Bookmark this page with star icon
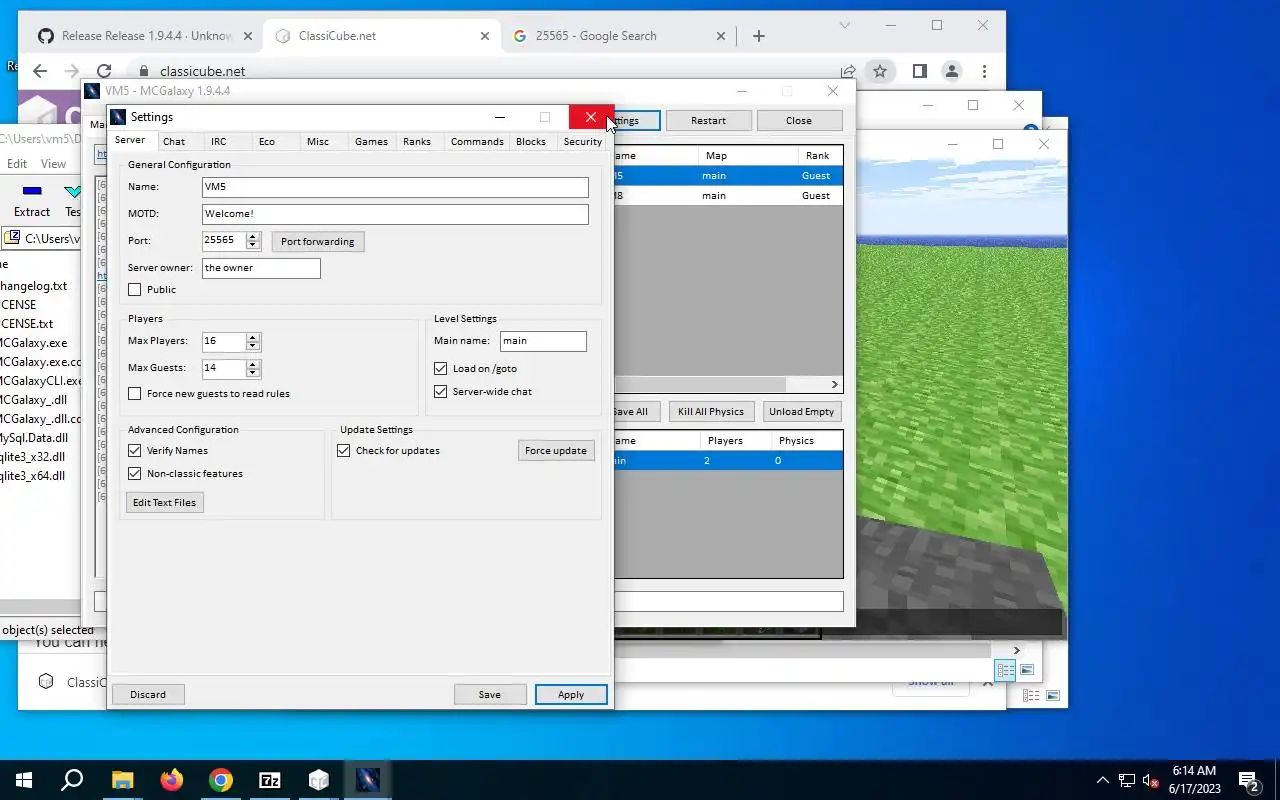Viewport: 1280px width, 800px height. [880, 71]
